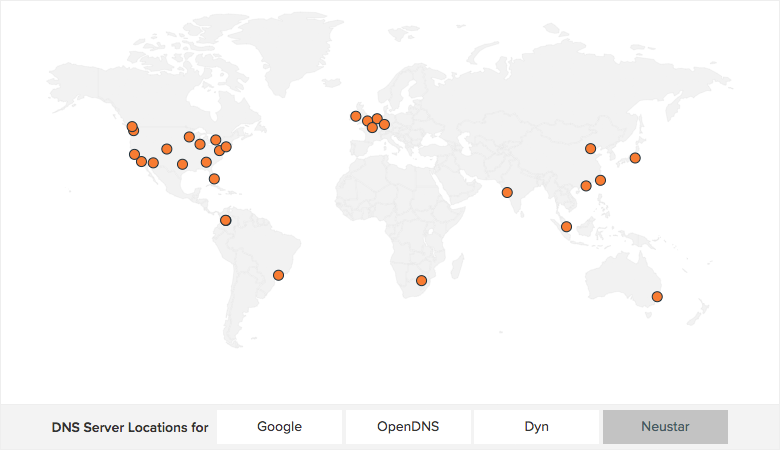Click the server marker in Australia
The image size is (780, 450).
click(x=657, y=296)
